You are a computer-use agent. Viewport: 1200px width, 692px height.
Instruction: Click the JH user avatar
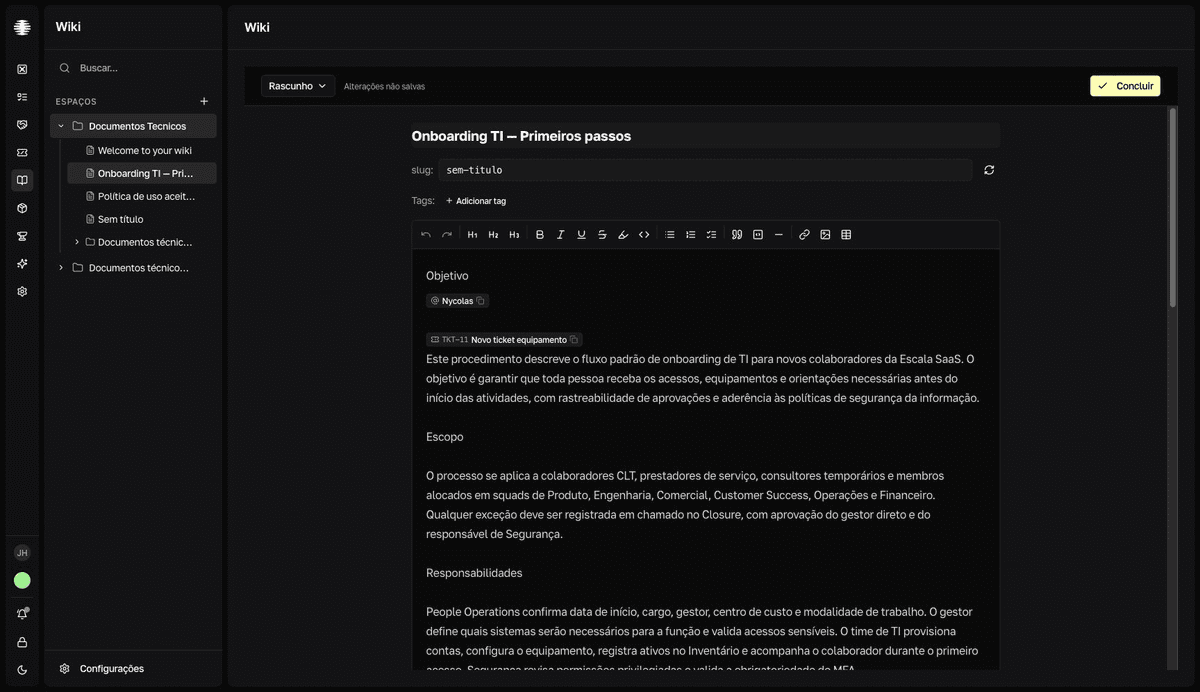click(x=22, y=553)
